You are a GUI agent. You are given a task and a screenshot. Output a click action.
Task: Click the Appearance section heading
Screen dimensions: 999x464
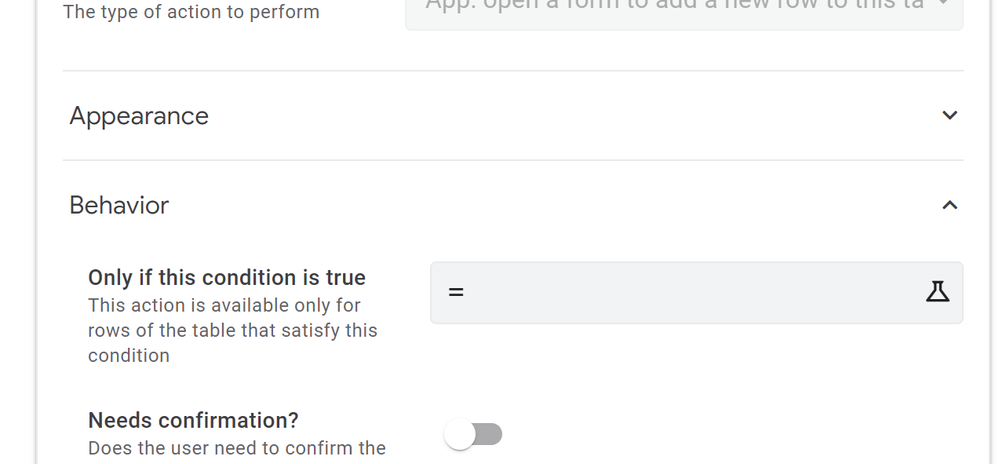(x=139, y=116)
